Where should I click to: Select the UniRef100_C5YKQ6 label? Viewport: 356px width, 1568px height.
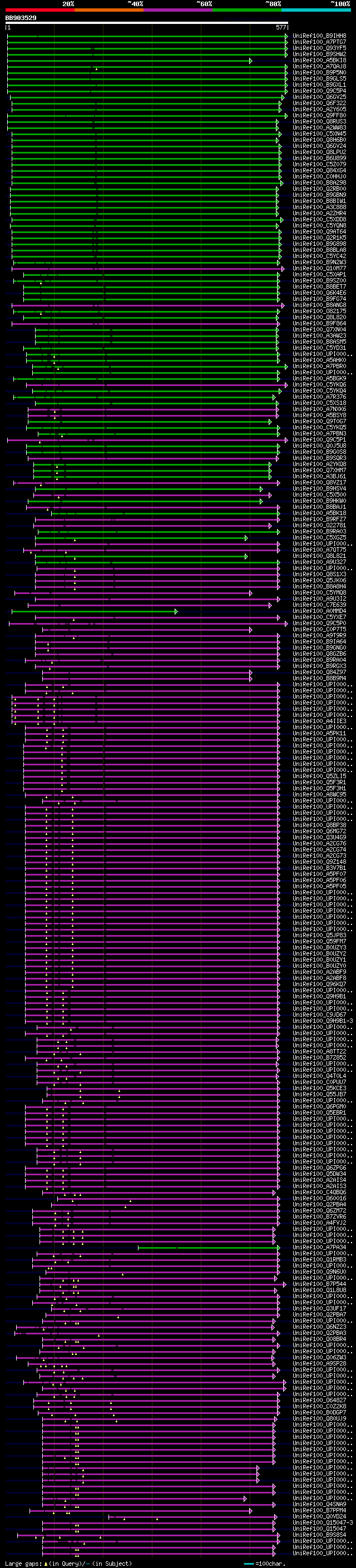pos(319,385)
